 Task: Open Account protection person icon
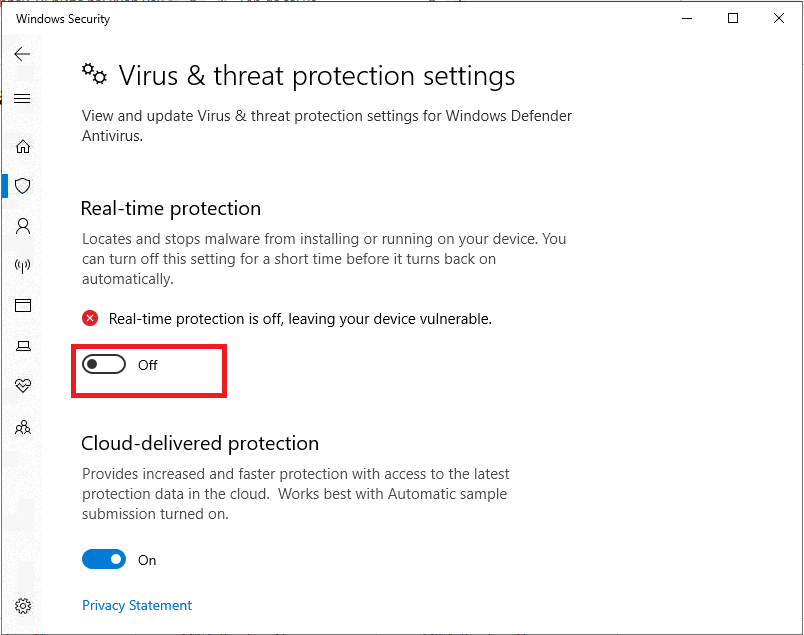tap(23, 226)
